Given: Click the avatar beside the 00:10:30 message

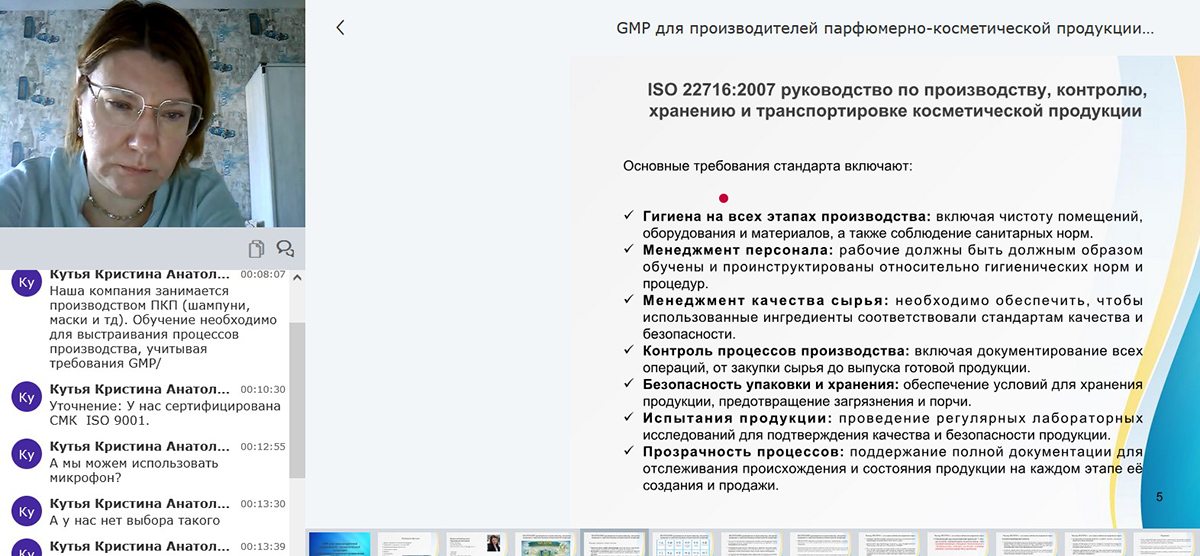Looking at the screenshot, I should point(25,397).
